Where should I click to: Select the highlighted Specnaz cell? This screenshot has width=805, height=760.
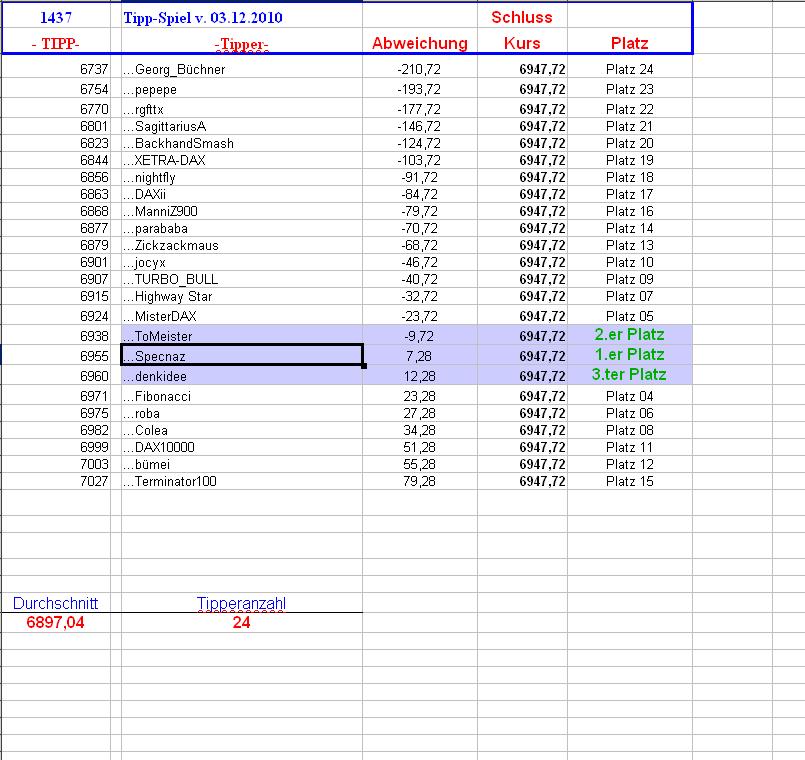point(242,355)
